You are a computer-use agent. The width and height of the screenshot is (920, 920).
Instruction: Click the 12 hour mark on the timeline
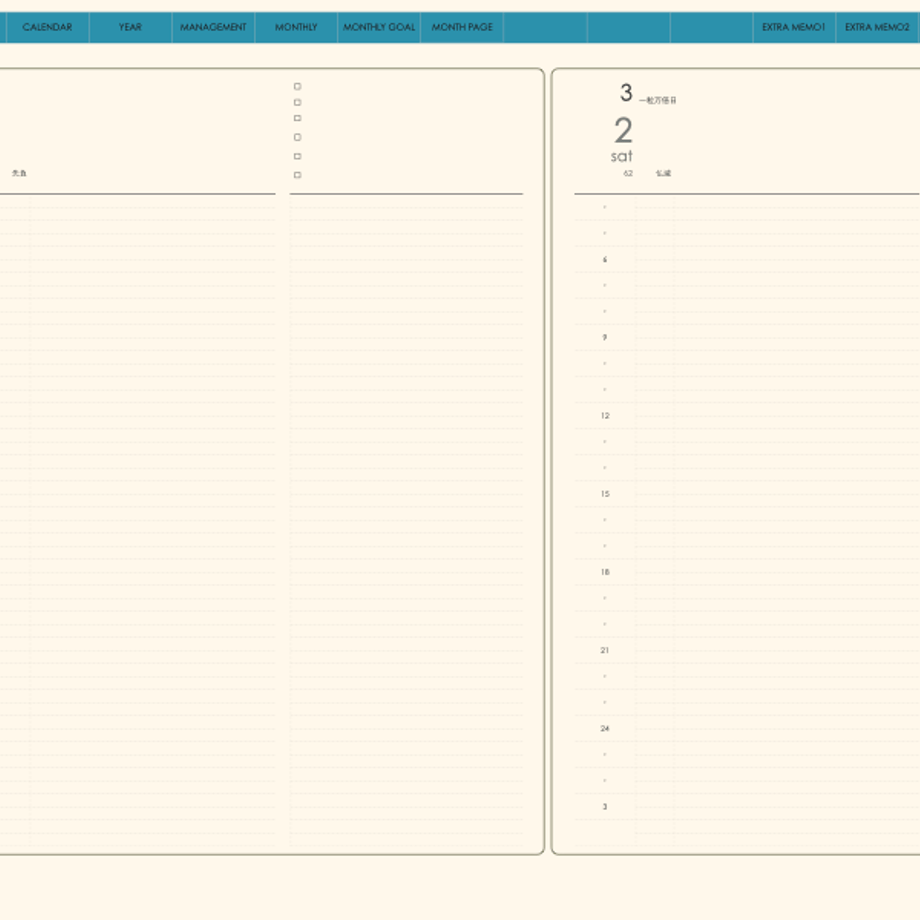(x=605, y=415)
